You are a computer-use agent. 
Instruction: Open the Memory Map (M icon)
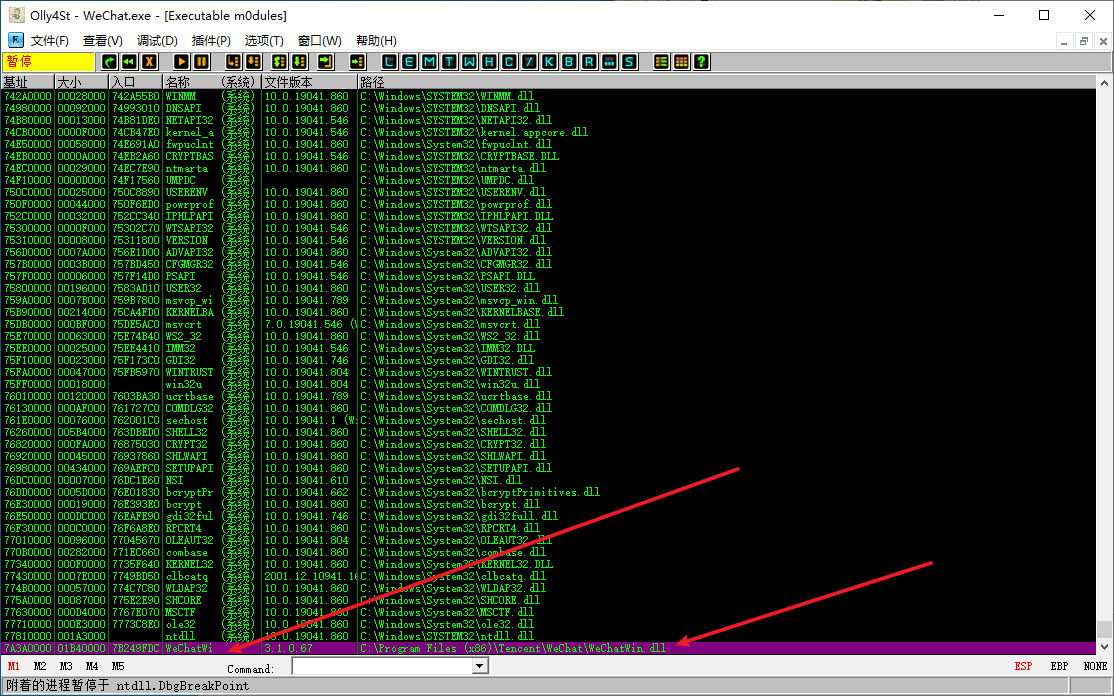tap(429, 62)
